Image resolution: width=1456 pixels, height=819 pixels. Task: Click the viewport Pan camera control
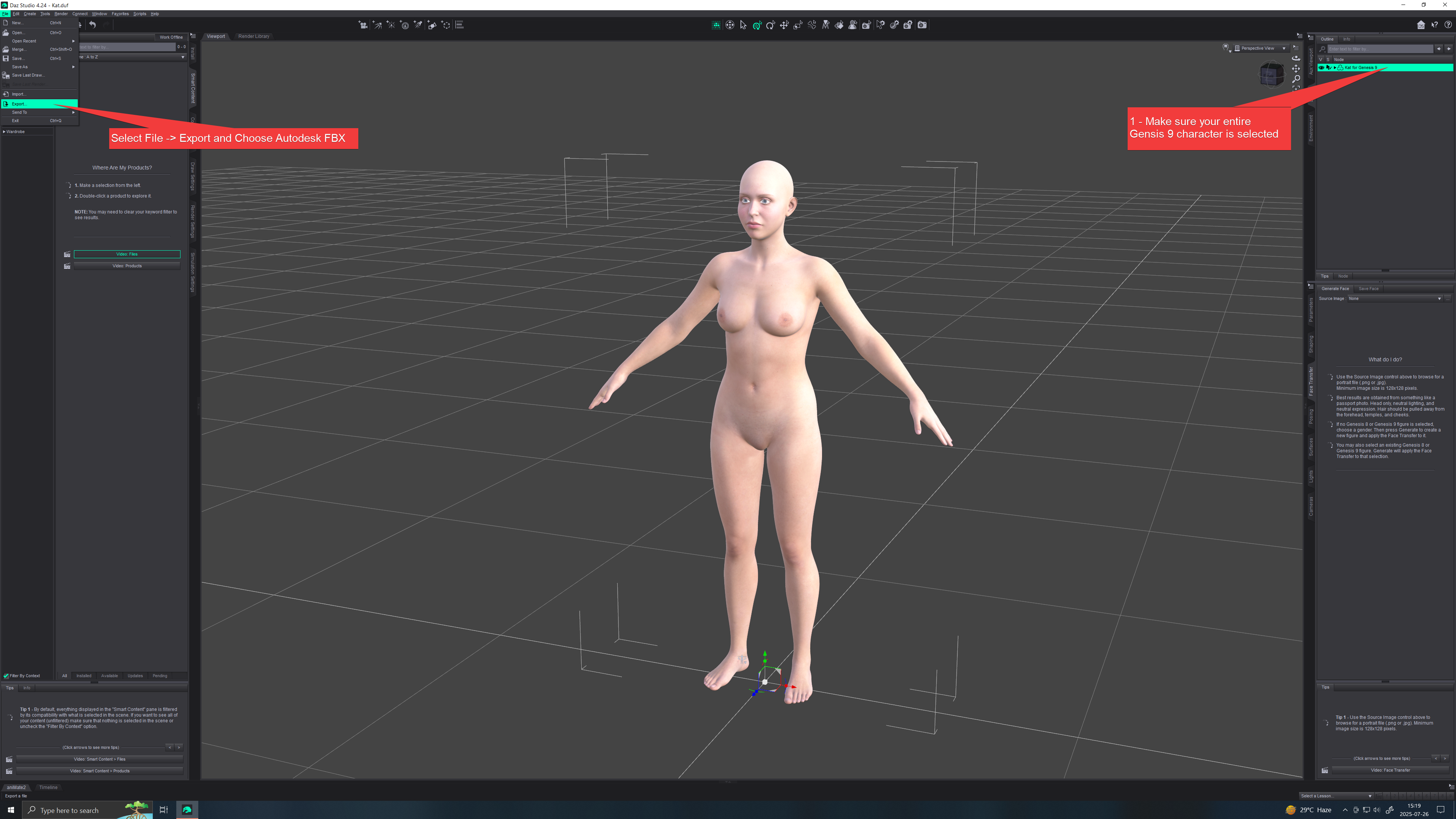(x=1296, y=68)
